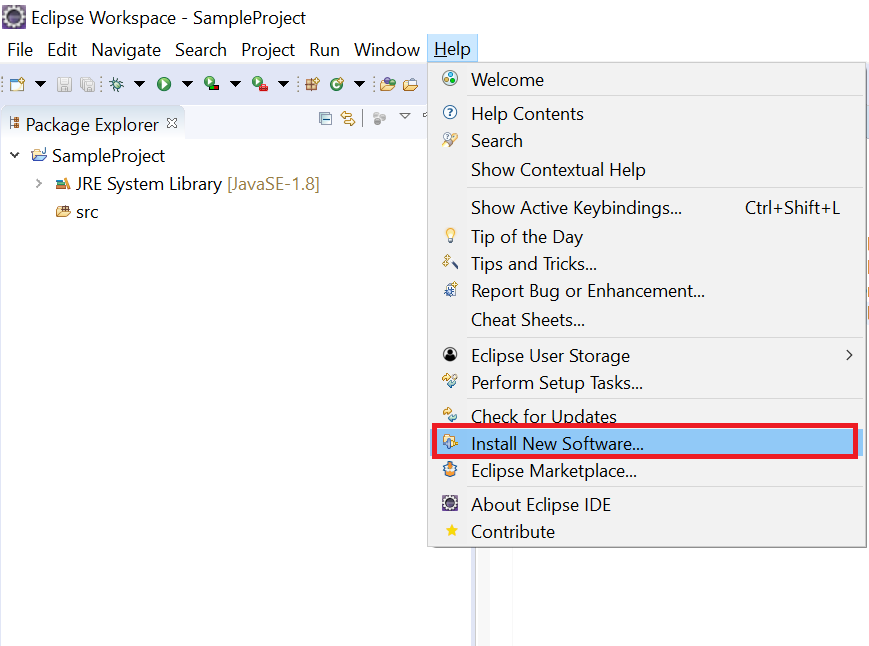
Task: Save the current editor with the Save icon
Action: [64, 84]
